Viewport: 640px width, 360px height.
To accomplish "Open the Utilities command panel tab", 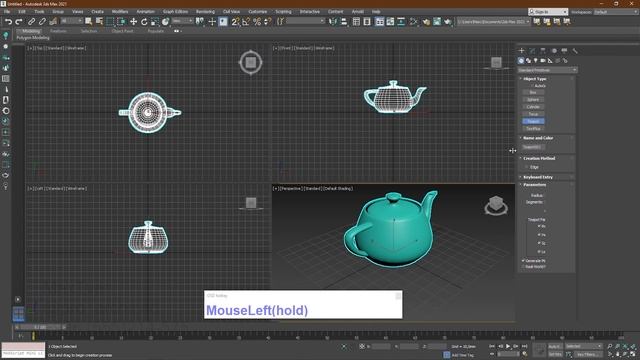I will [x=575, y=51].
